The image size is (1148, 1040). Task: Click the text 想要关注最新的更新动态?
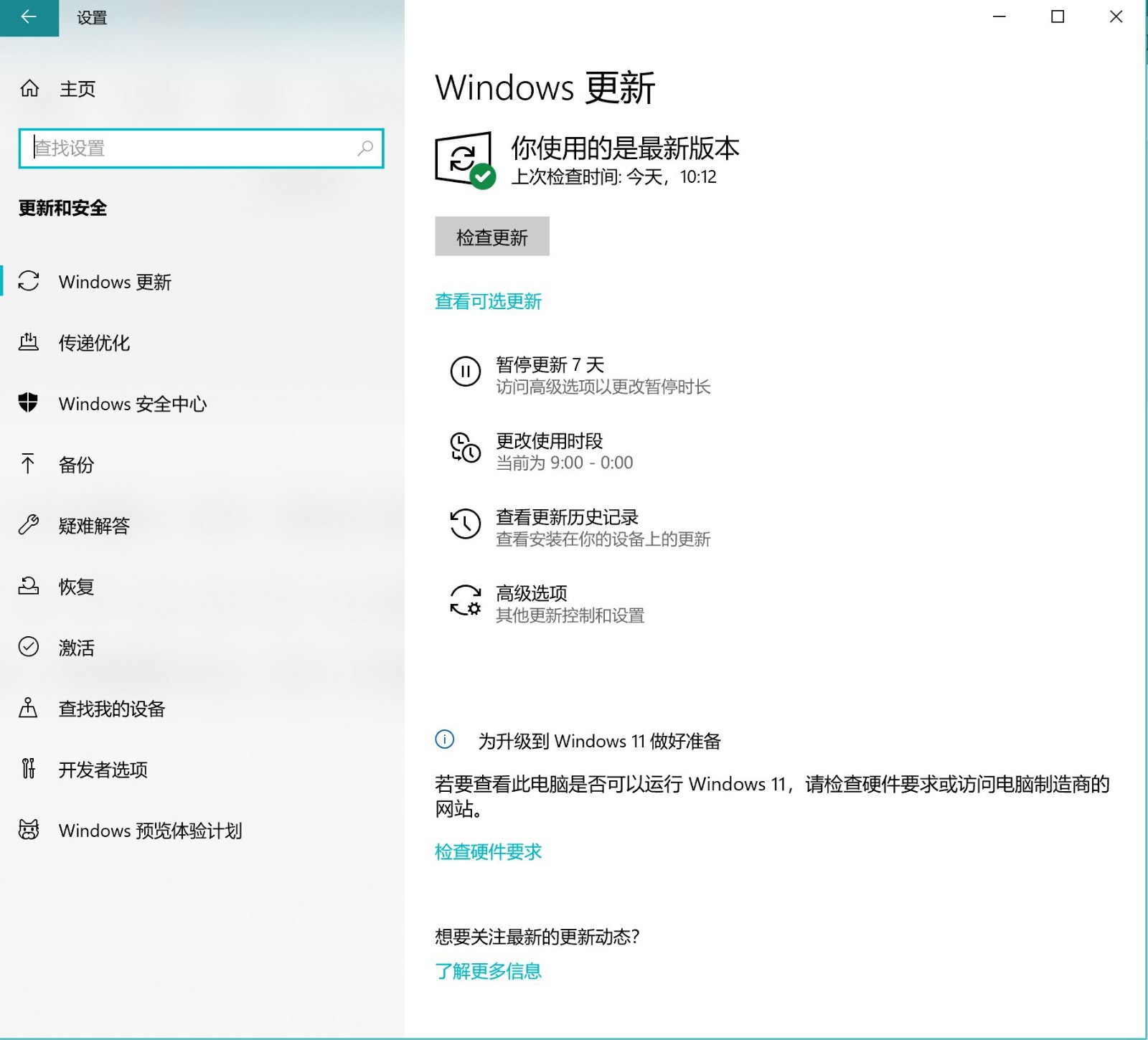537,936
